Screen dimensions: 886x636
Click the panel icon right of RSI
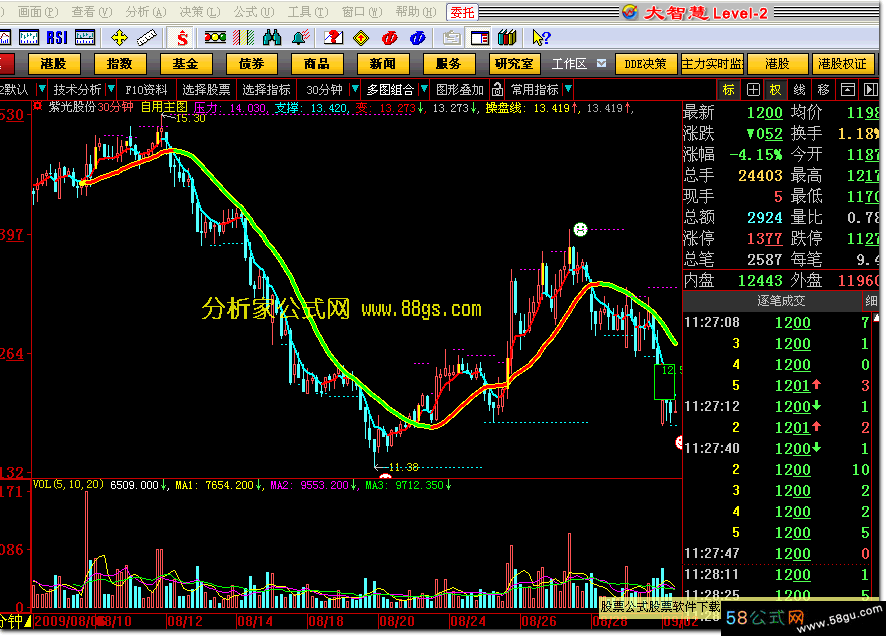point(85,38)
